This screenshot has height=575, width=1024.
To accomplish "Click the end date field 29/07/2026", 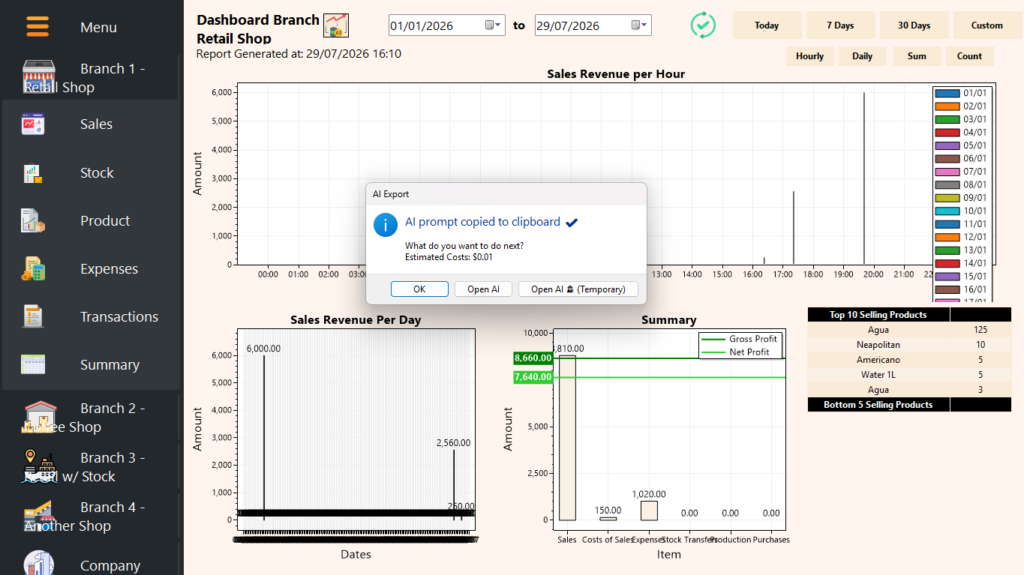I will (x=593, y=25).
